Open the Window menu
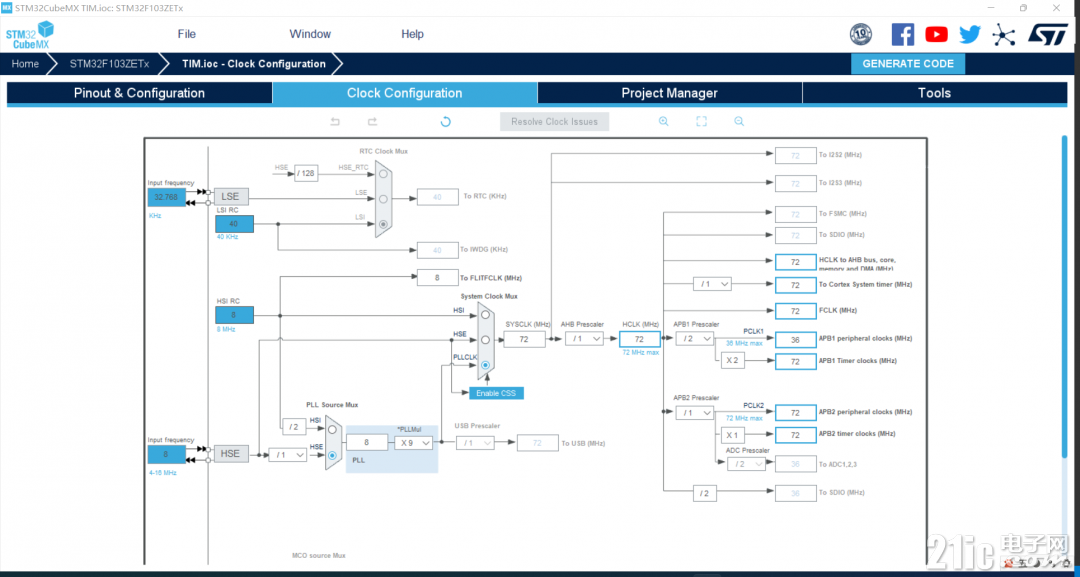Screen dimensions: 1080x577 310,34
